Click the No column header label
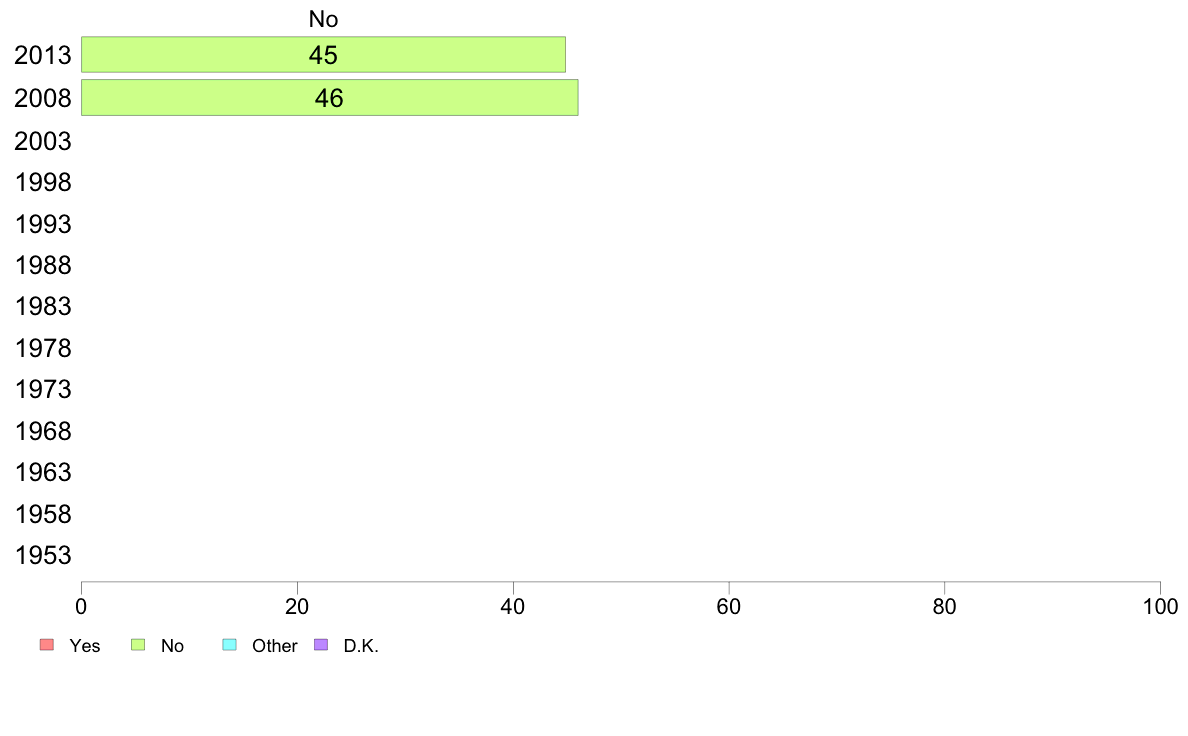Screen dimensions: 1188x736 click(324, 19)
